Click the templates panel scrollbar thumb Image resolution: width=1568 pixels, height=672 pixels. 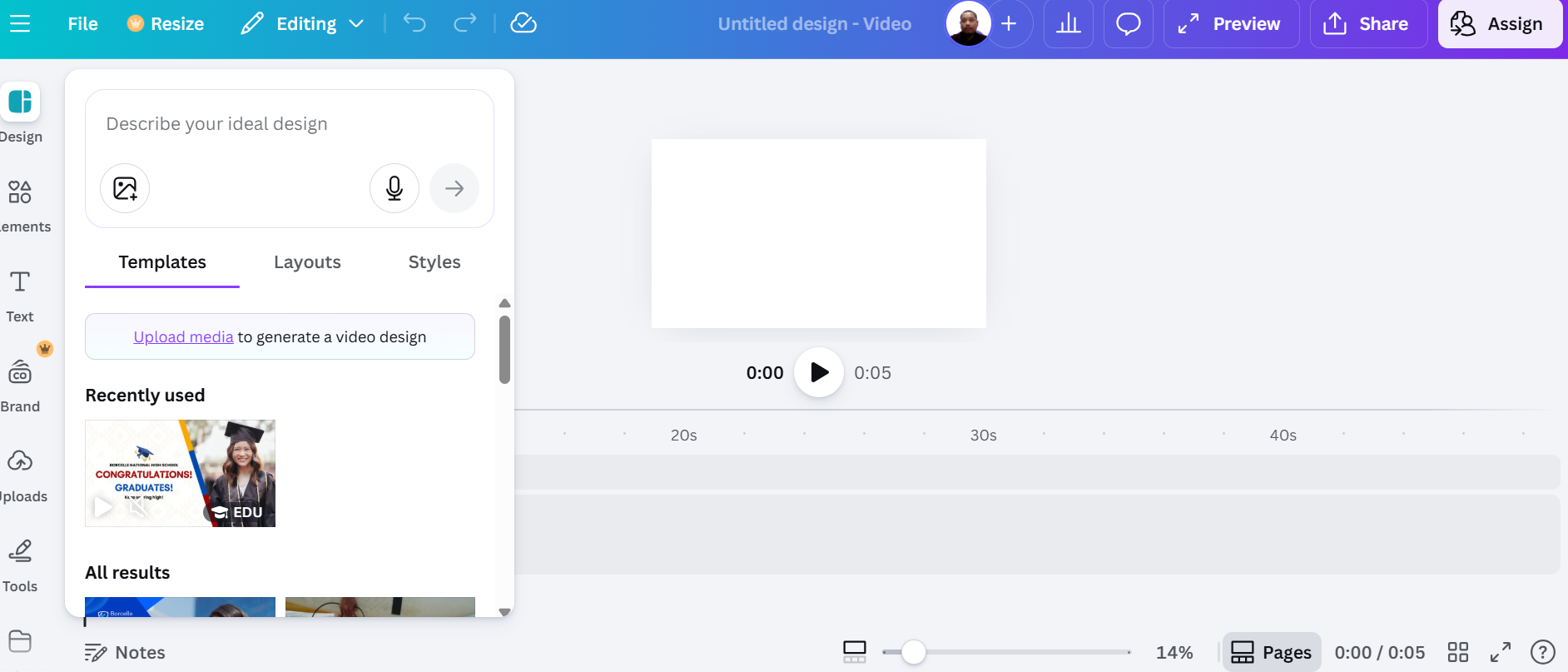tap(504, 349)
